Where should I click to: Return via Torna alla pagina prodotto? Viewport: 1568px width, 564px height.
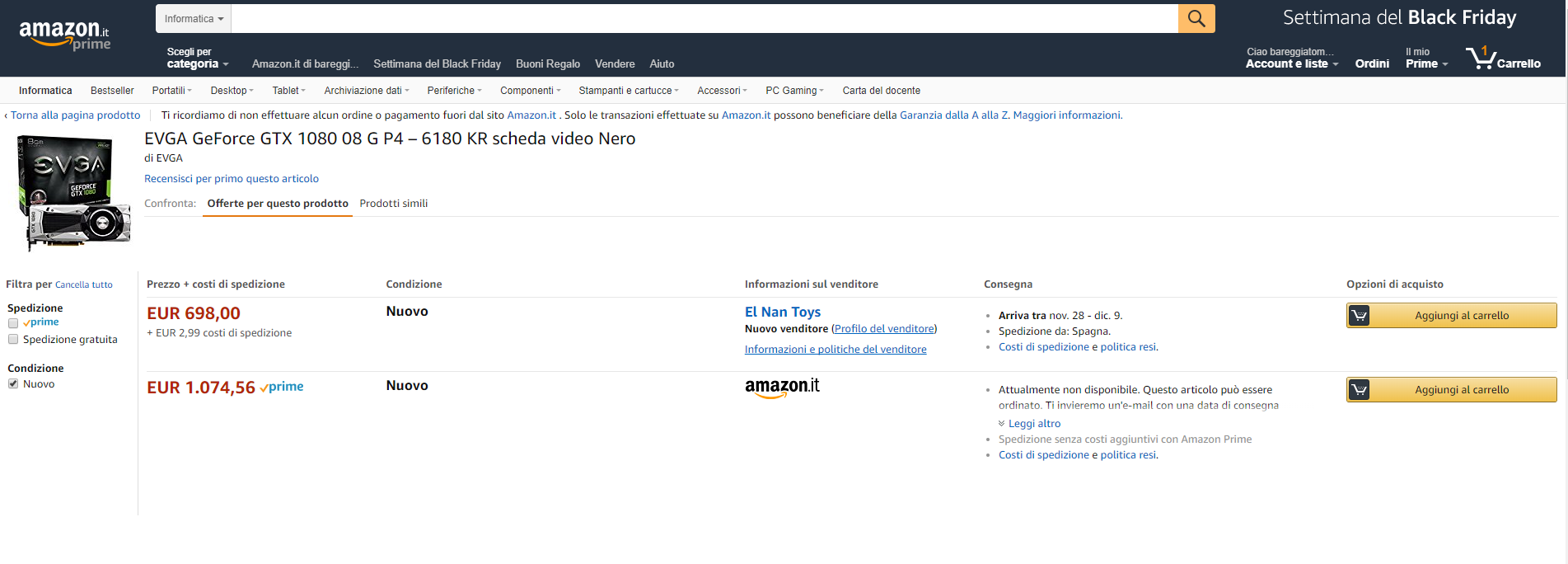tap(73, 115)
